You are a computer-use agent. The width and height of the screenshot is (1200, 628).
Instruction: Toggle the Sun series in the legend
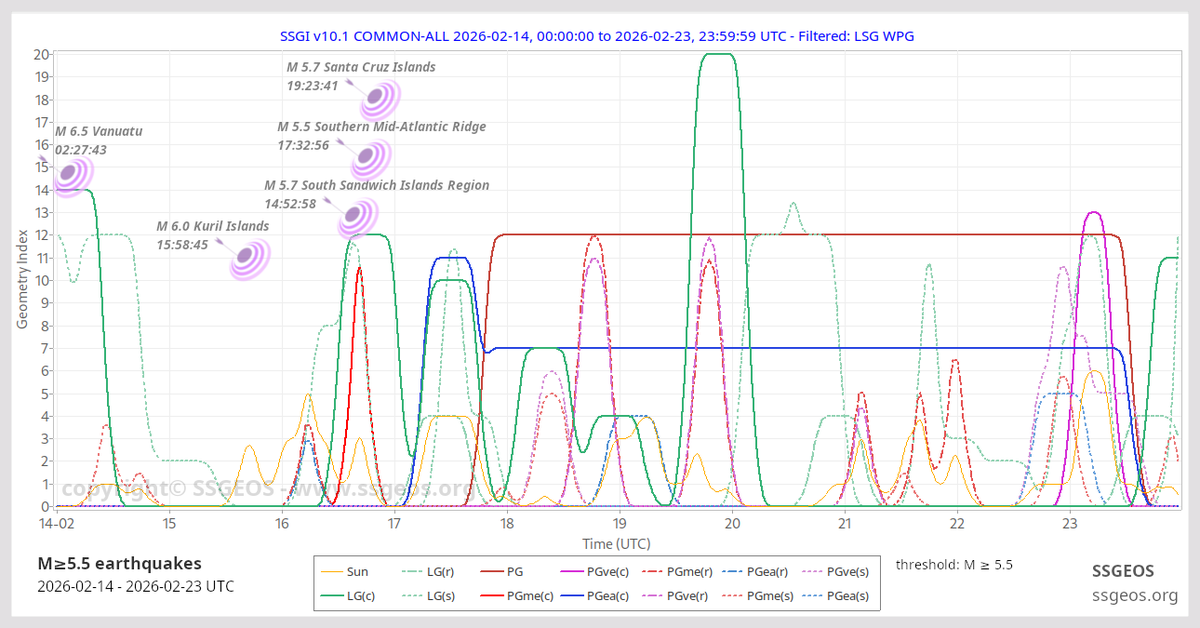point(345,572)
